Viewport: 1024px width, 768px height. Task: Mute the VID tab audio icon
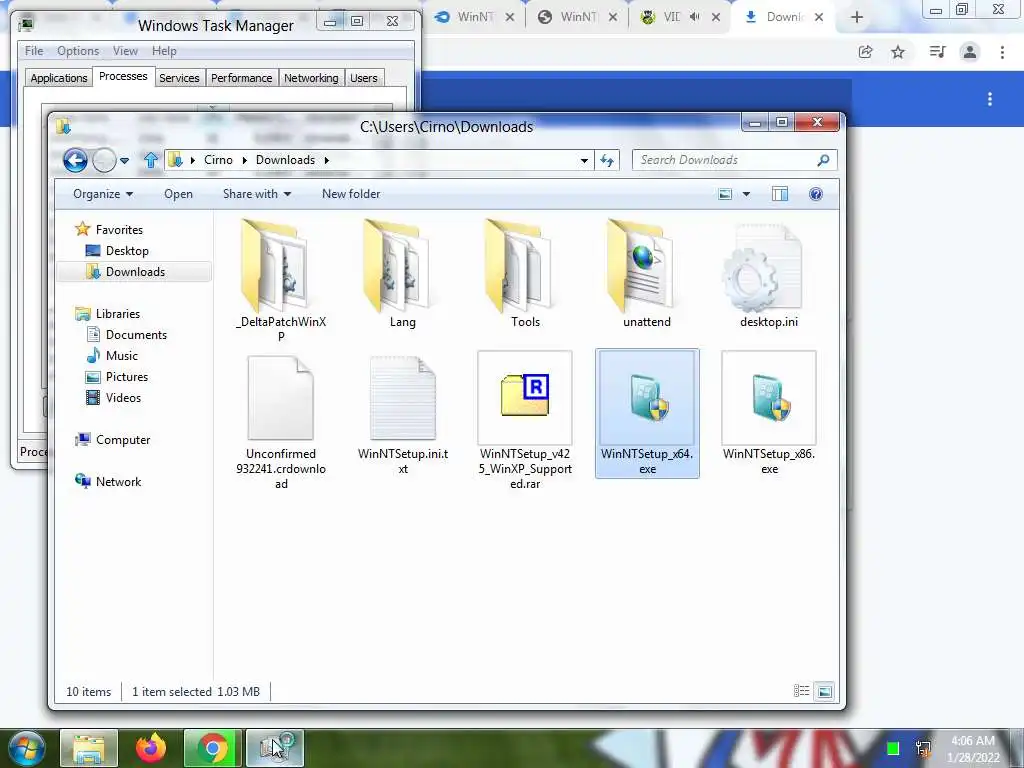tap(694, 17)
